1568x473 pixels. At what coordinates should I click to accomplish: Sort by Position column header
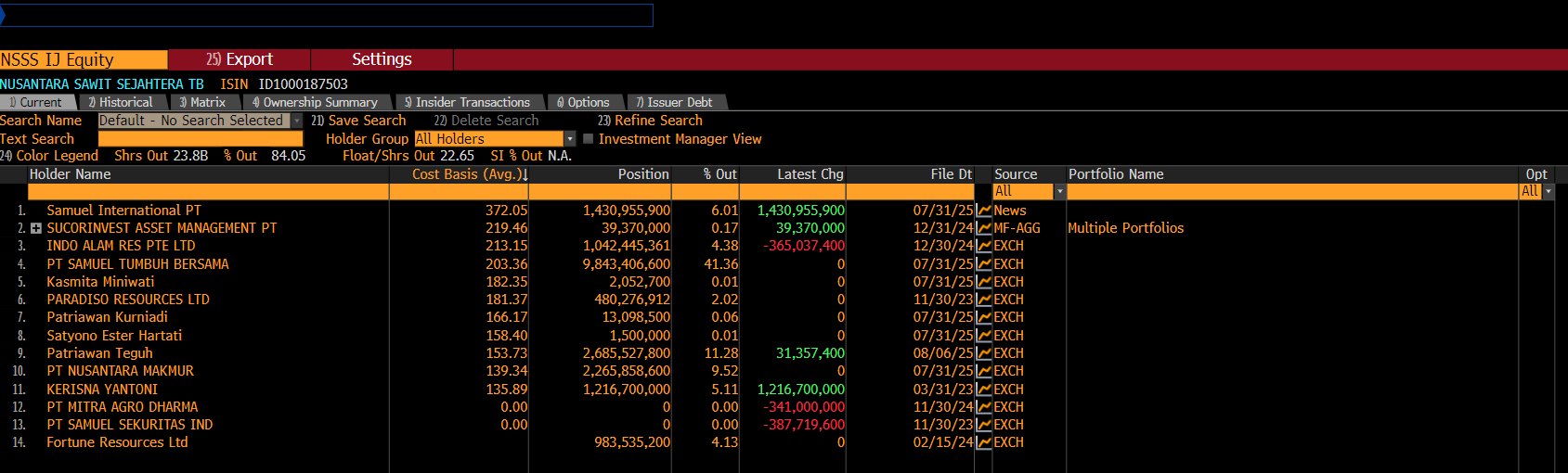643,174
